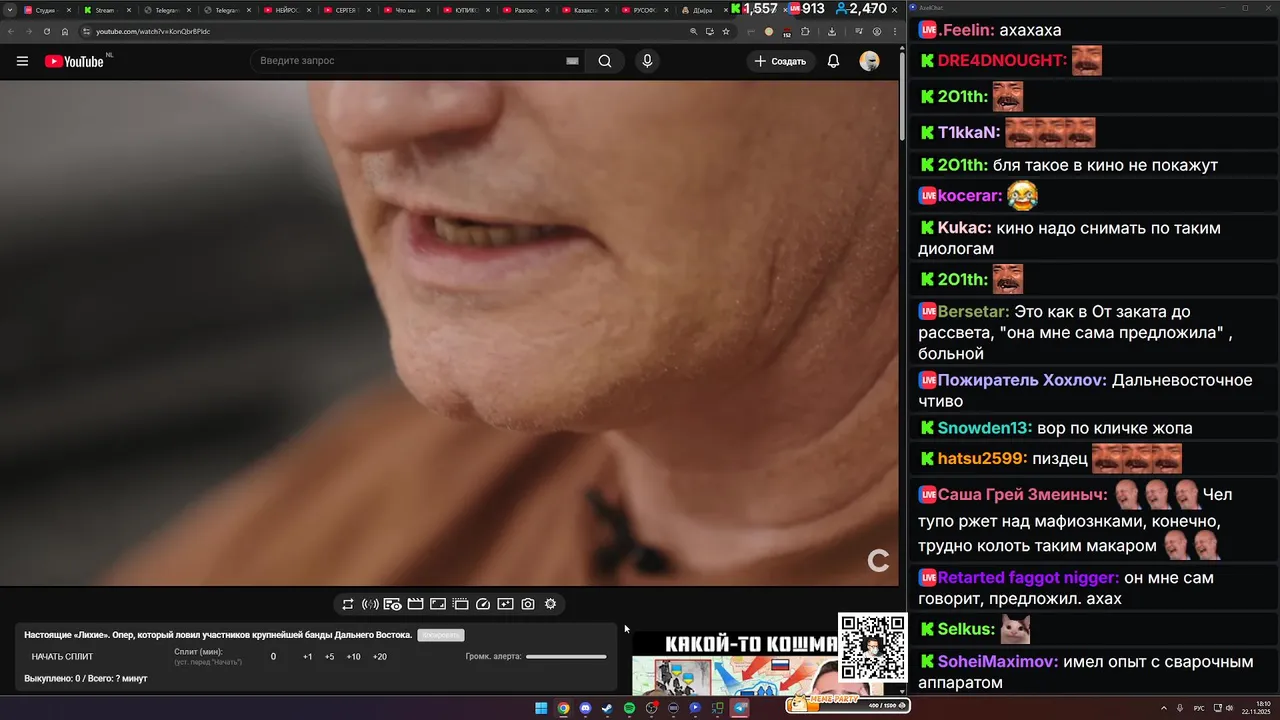Image resolution: width=1280 pixels, height=720 pixels.
Task: Adjust the Громк. алерта volume slider
Action: pos(566,657)
